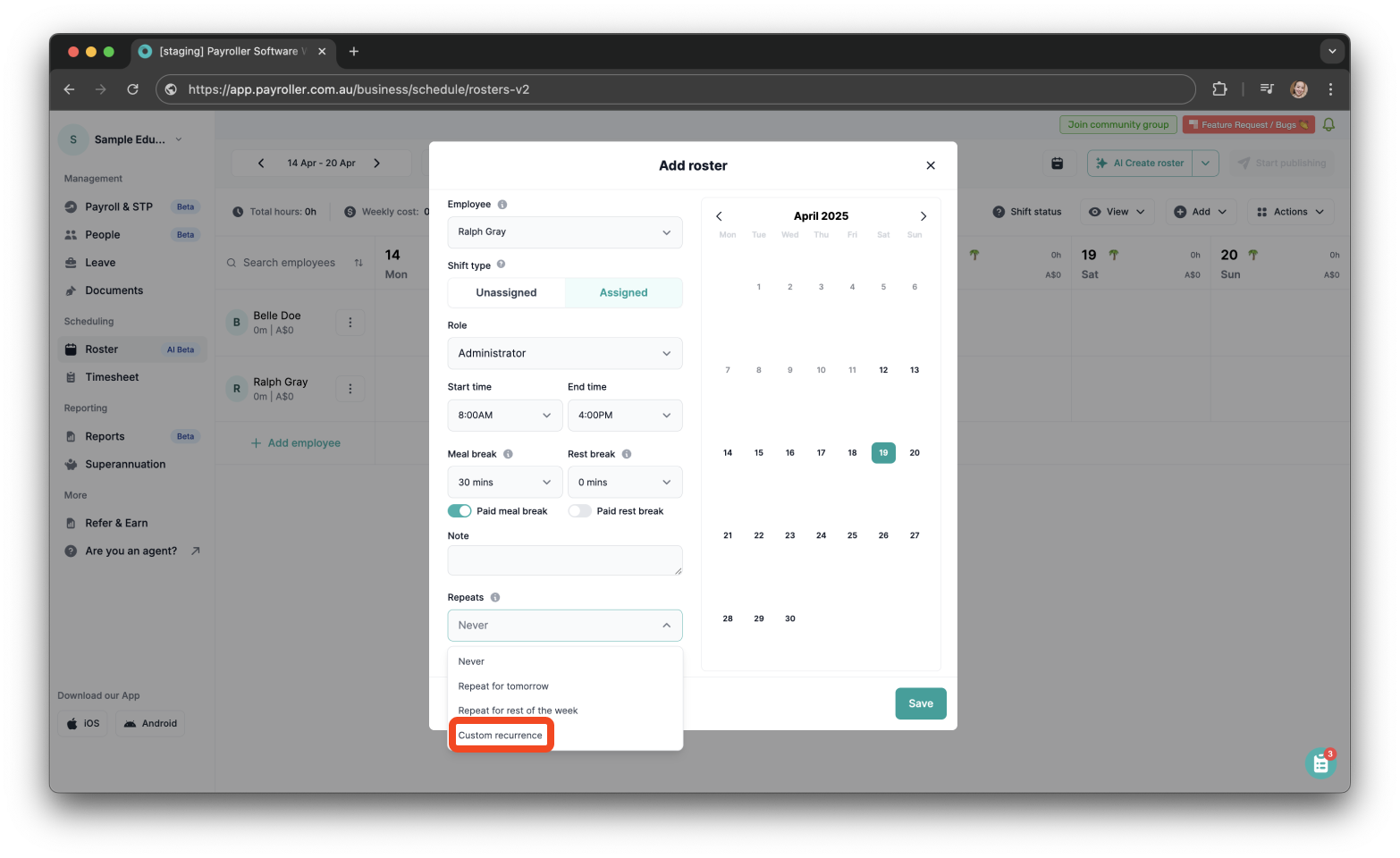This screenshot has height=858, width=1400.
Task: Open the Superannuation section
Action: (124, 464)
